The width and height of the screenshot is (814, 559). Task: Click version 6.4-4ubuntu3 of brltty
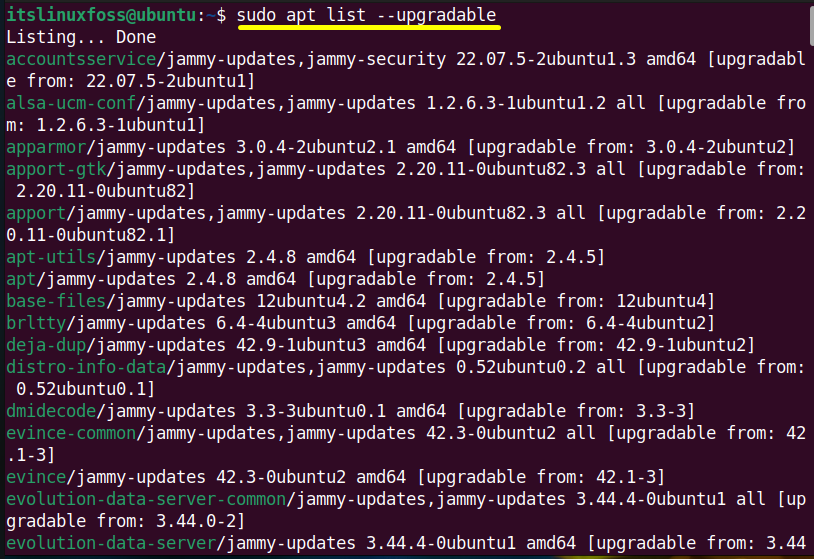276,323
